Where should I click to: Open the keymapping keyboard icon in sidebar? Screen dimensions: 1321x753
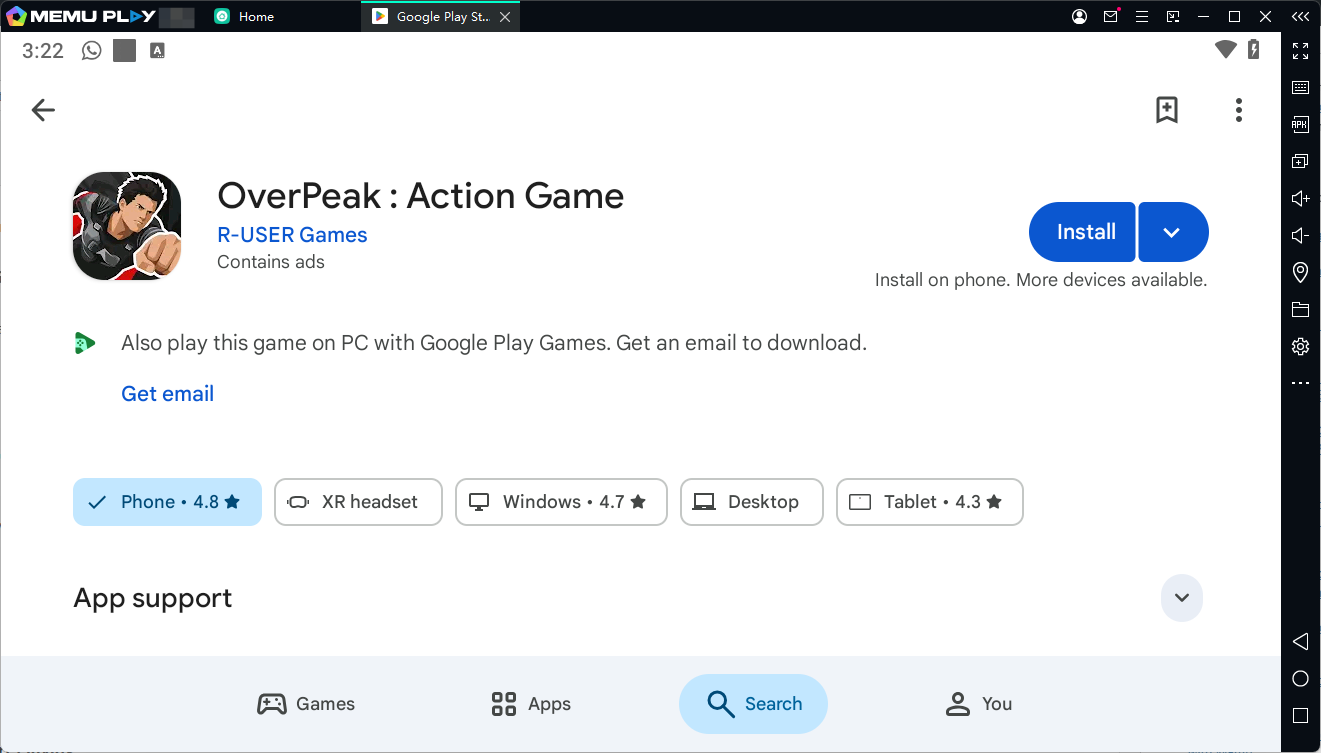pyautogui.click(x=1300, y=88)
